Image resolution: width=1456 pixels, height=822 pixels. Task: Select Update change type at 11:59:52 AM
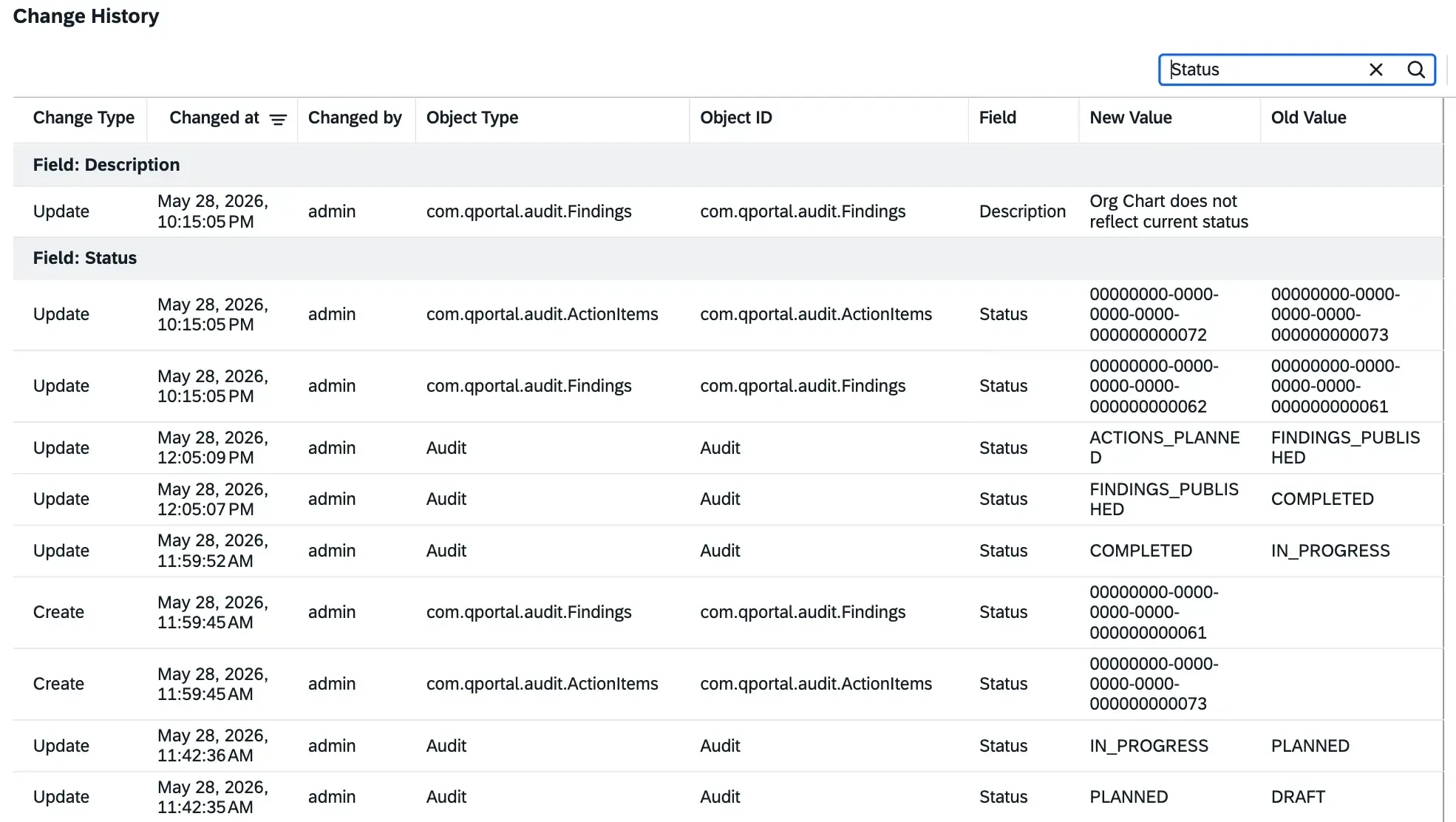61,551
